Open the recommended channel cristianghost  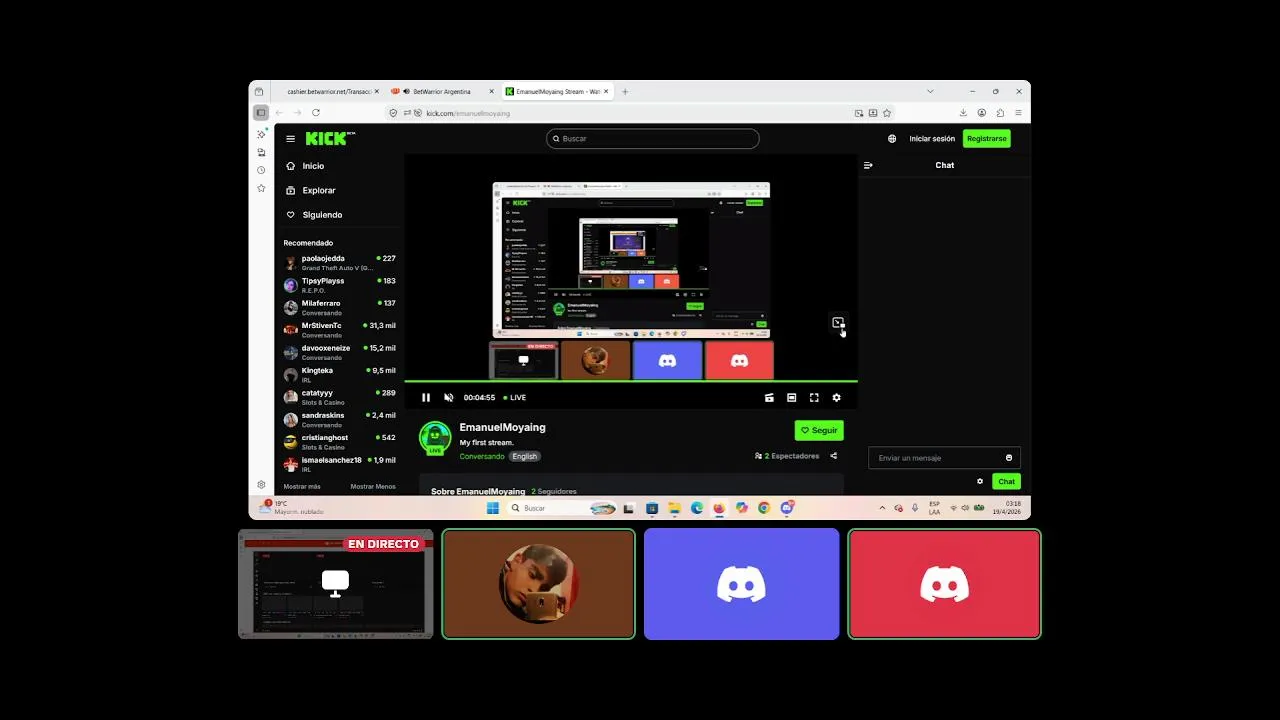339,442
